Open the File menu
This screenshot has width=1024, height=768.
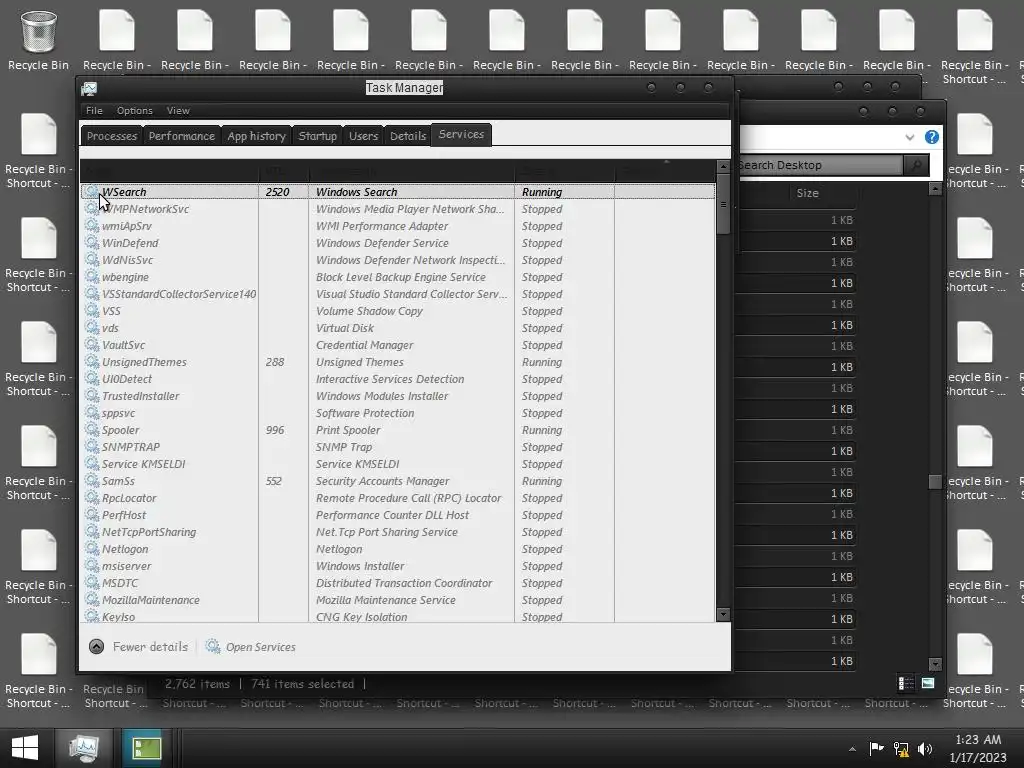[94, 110]
